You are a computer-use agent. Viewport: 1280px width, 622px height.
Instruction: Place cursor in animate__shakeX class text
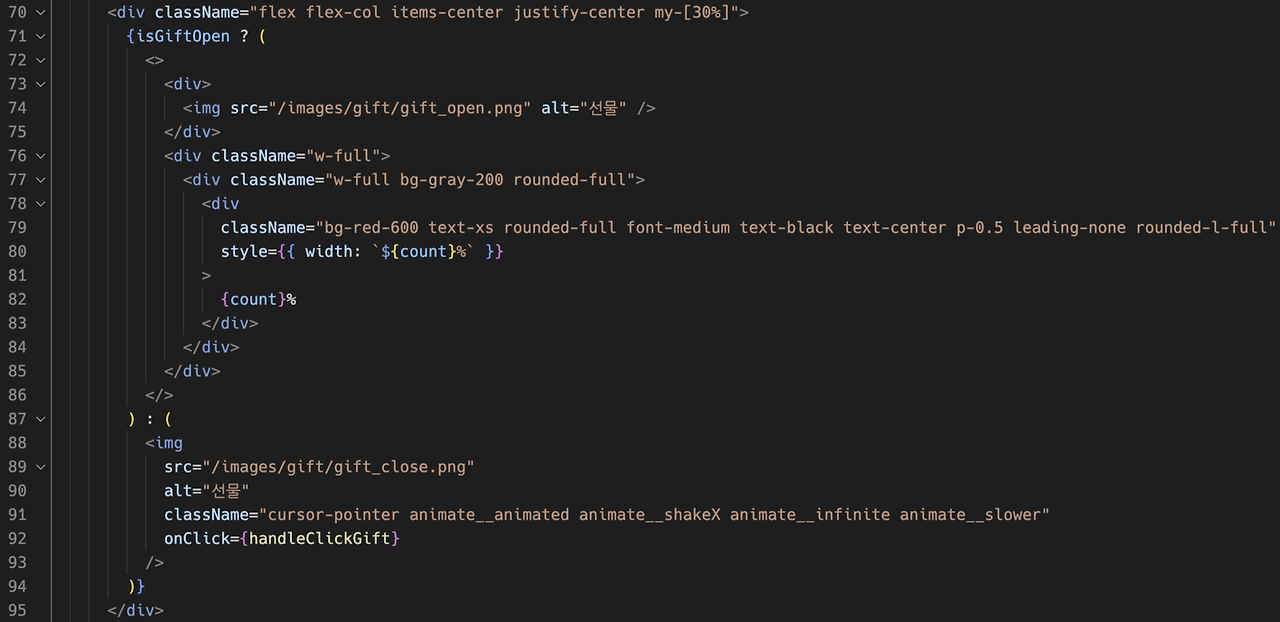(650, 515)
